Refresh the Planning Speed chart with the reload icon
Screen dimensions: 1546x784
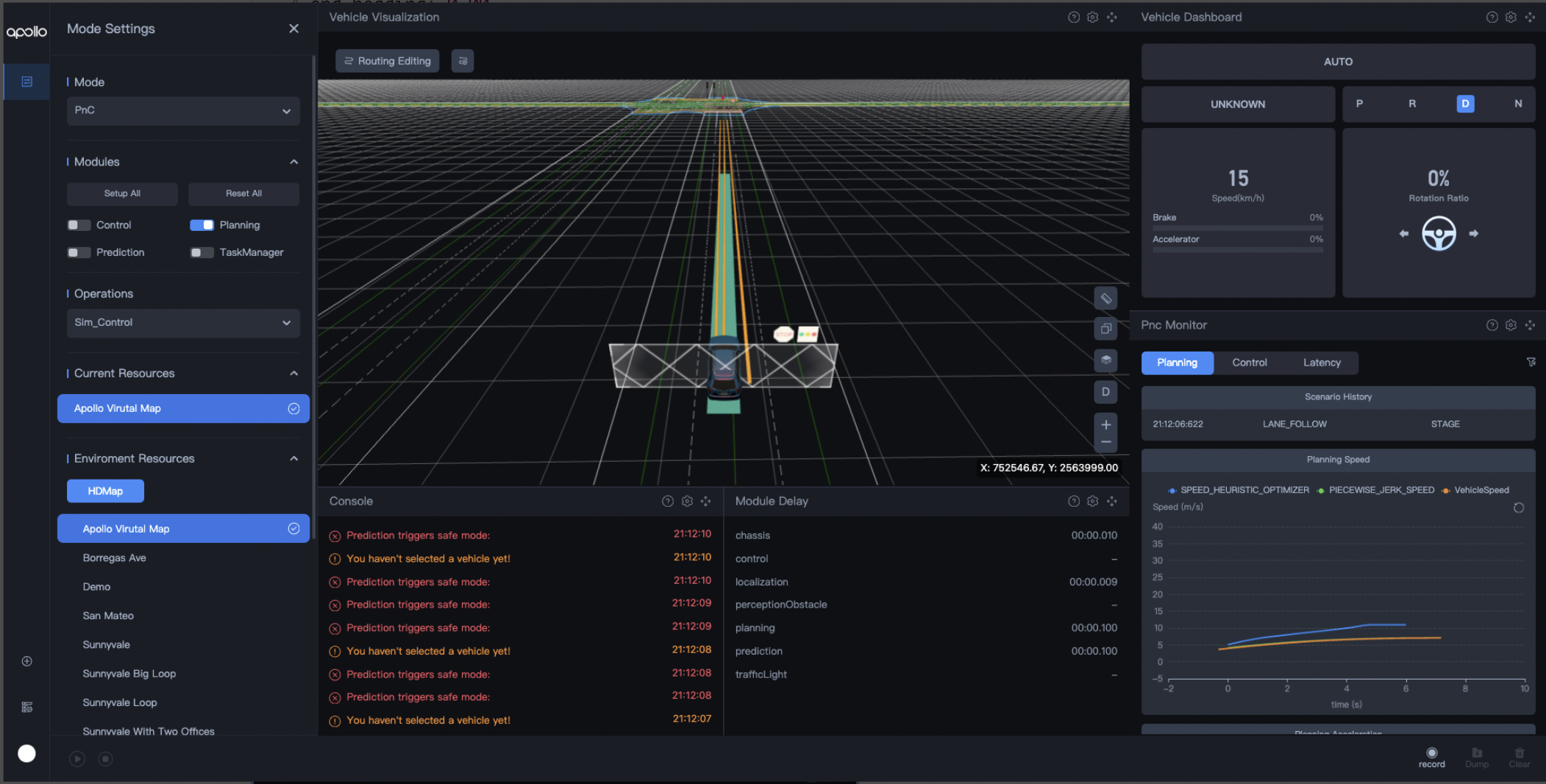[1517, 507]
